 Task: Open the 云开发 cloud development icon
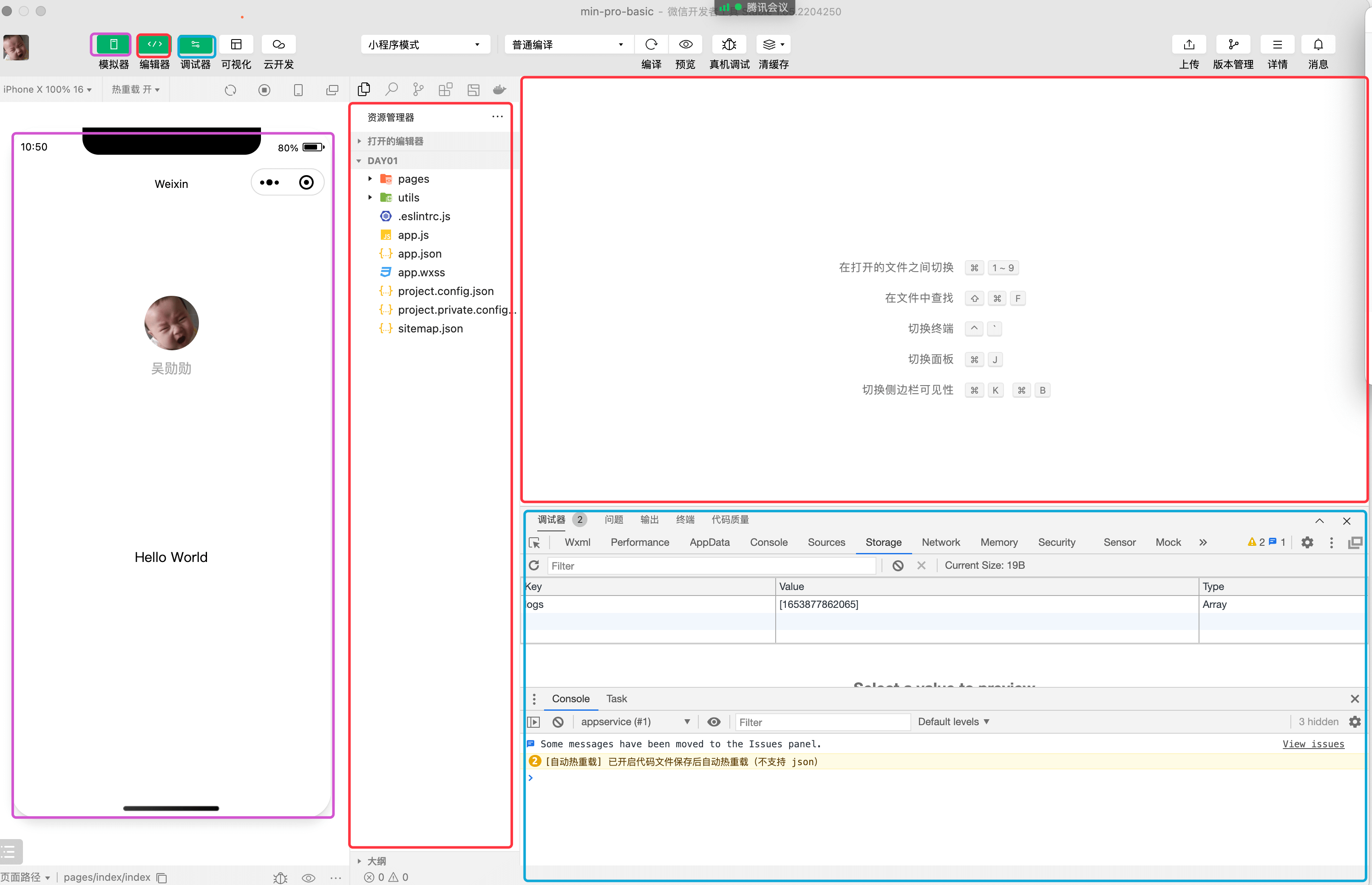[x=279, y=45]
